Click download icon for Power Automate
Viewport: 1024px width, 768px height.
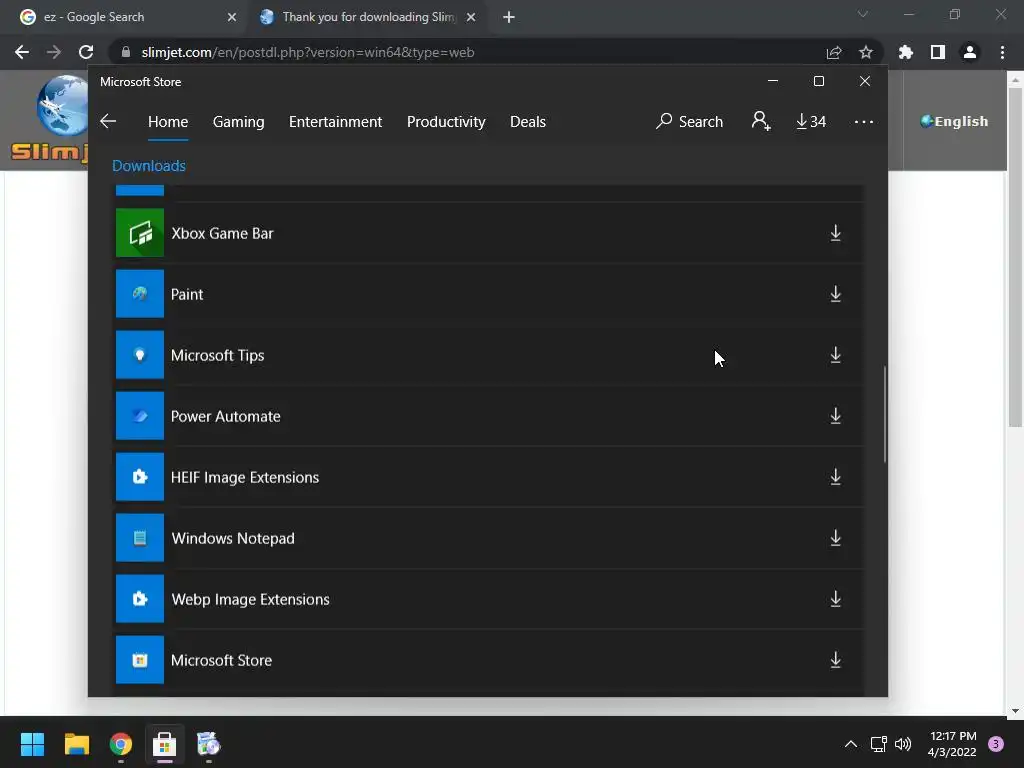point(835,416)
